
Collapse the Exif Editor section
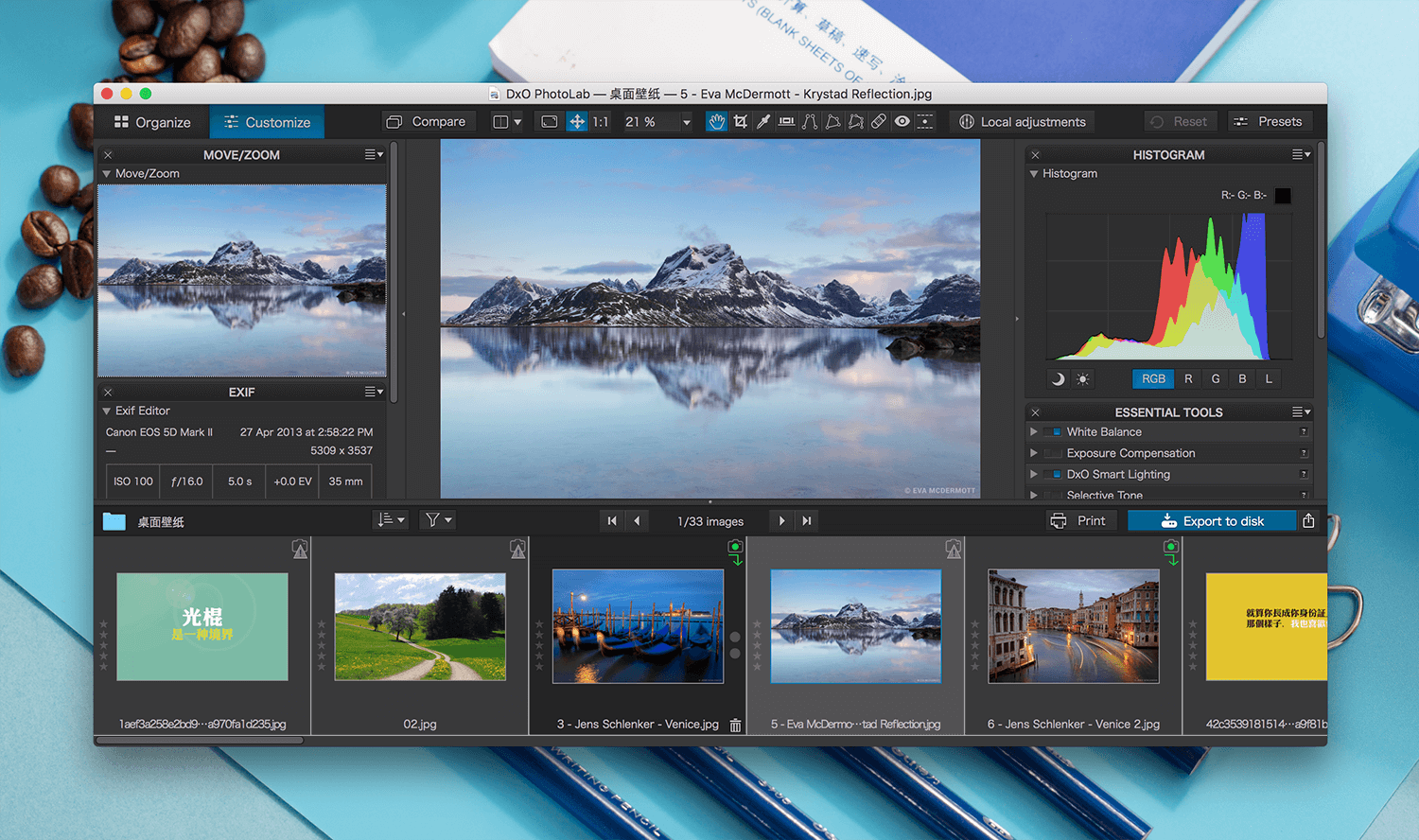tap(107, 411)
